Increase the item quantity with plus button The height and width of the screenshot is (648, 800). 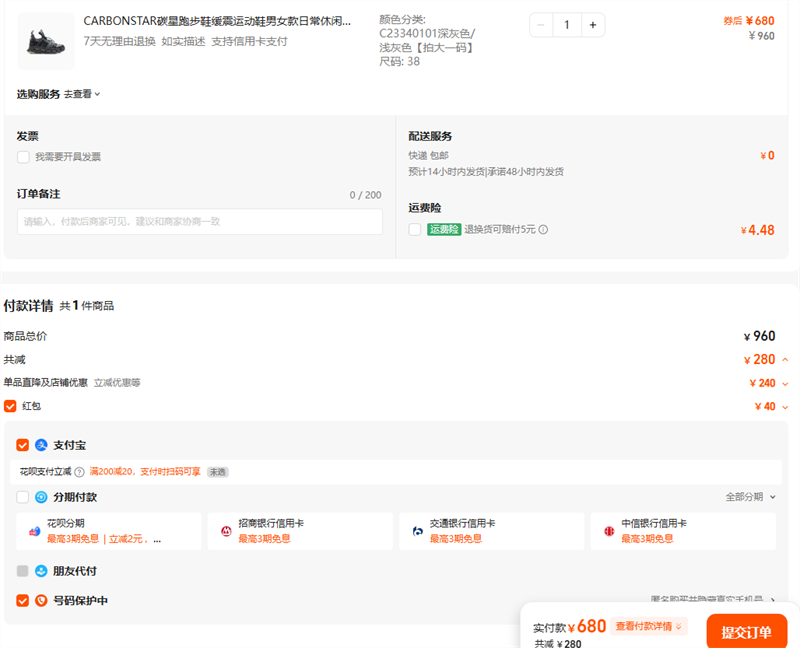(592, 25)
